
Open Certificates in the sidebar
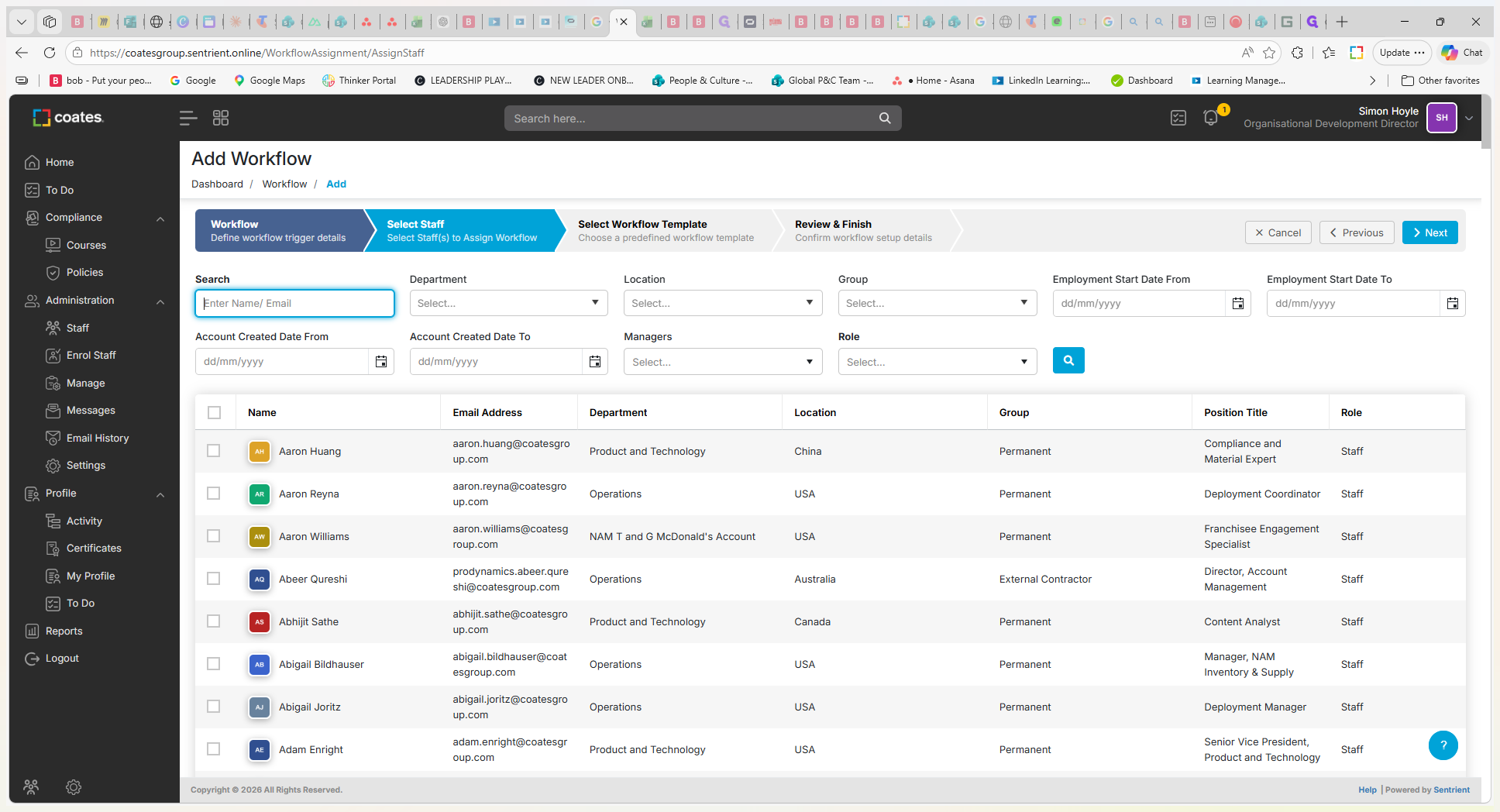tap(94, 548)
